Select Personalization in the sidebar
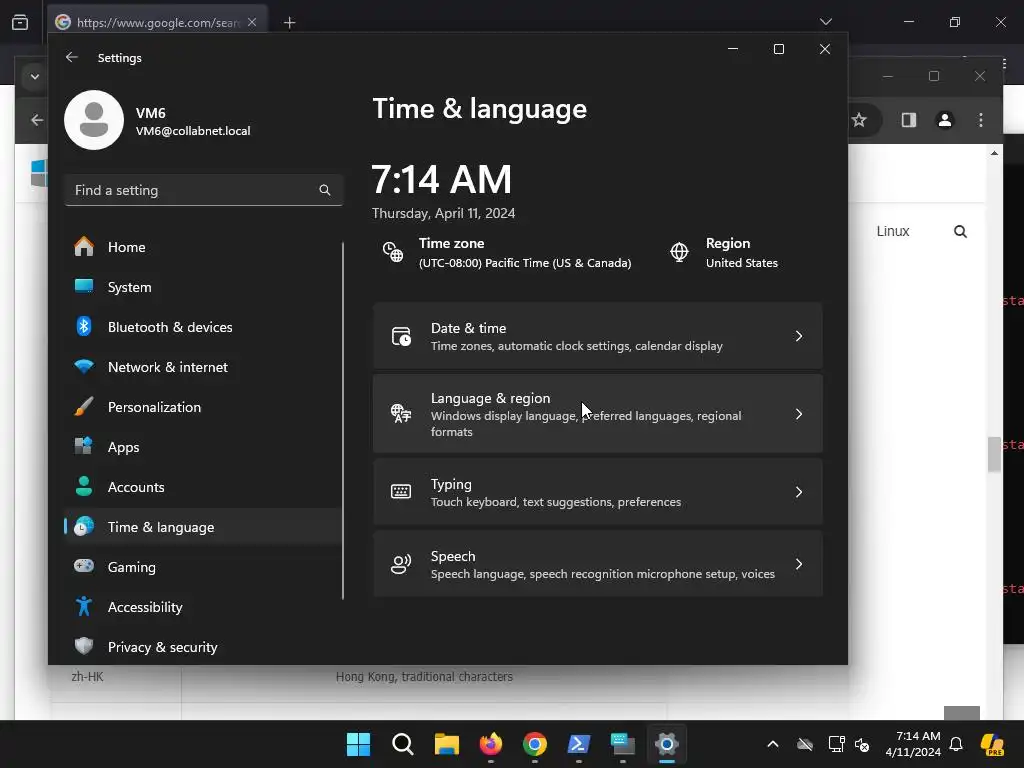1024x768 pixels. pyautogui.click(x=202, y=407)
